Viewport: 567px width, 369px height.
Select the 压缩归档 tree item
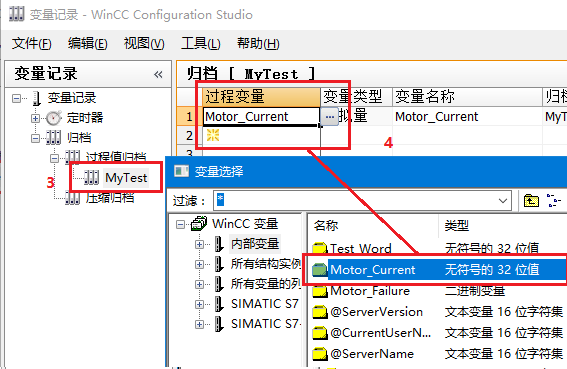tap(110, 198)
